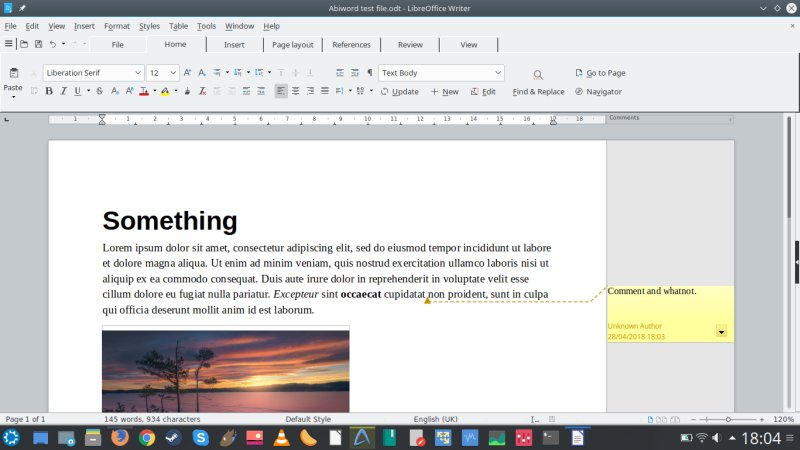800x450 pixels.
Task: Adjust the zoom slider in status bar
Action: [x=728, y=419]
